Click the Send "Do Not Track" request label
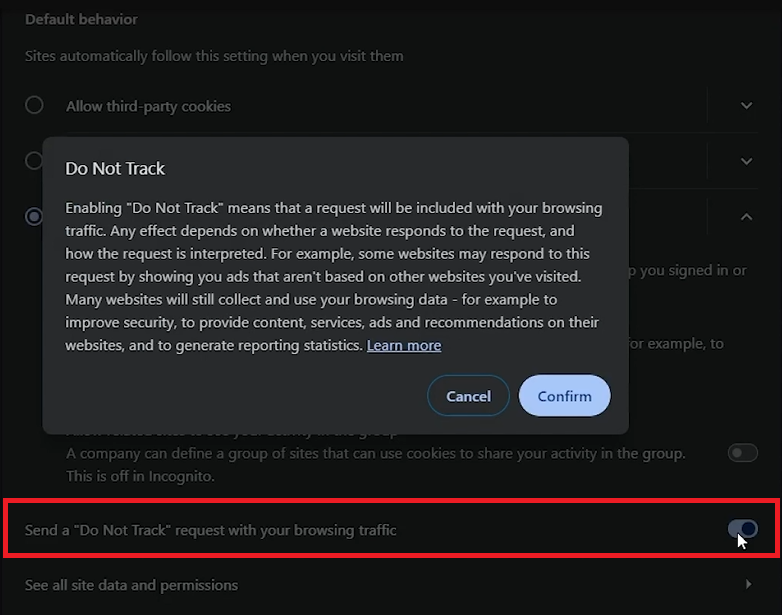The height and width of the screenshot is (615, 782). click(x=211, y=530)
